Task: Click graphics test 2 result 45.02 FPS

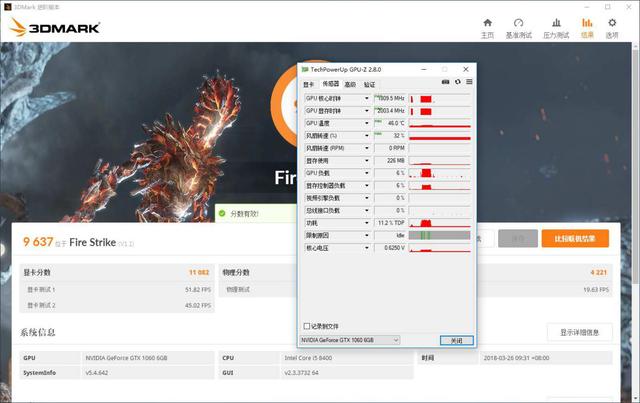Action: point(198,305)
